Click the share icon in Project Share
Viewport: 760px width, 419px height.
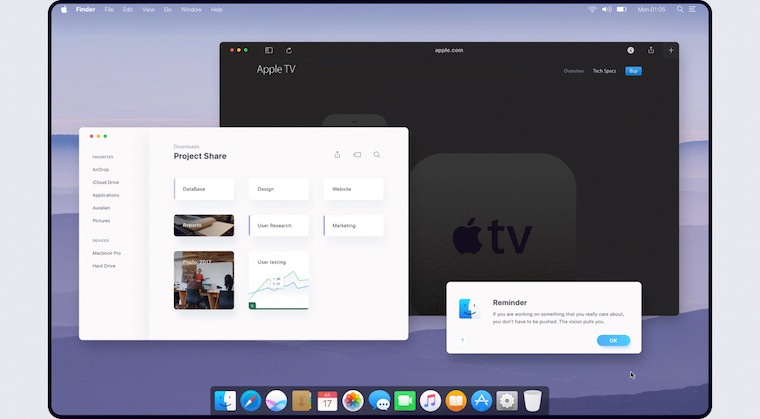(337, 154)
